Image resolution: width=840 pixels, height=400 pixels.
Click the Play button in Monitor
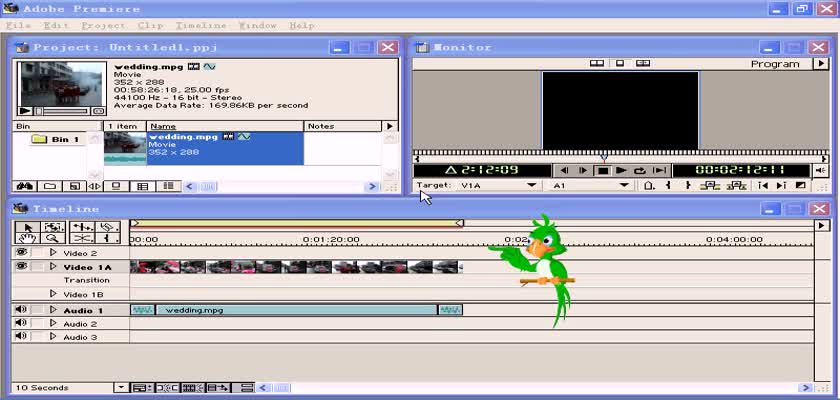(x=621, y=171)
